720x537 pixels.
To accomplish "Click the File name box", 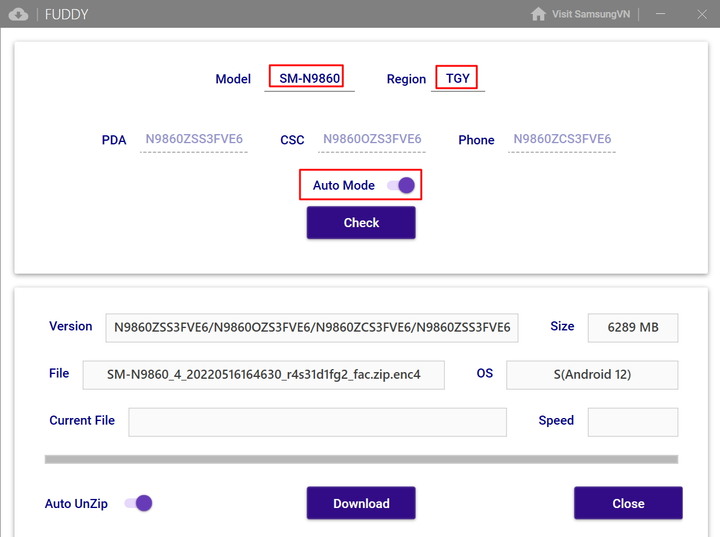I will pyautogui.click(x=264, y=375).
